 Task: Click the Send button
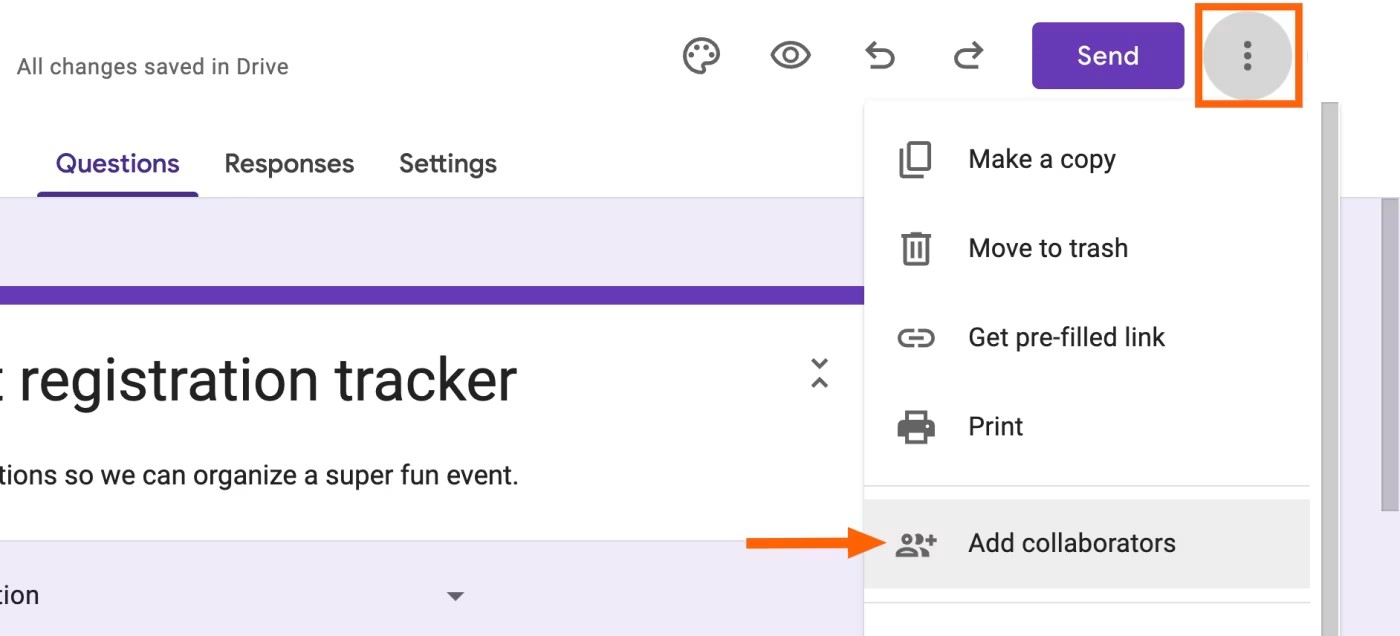tap(1108, 56)
